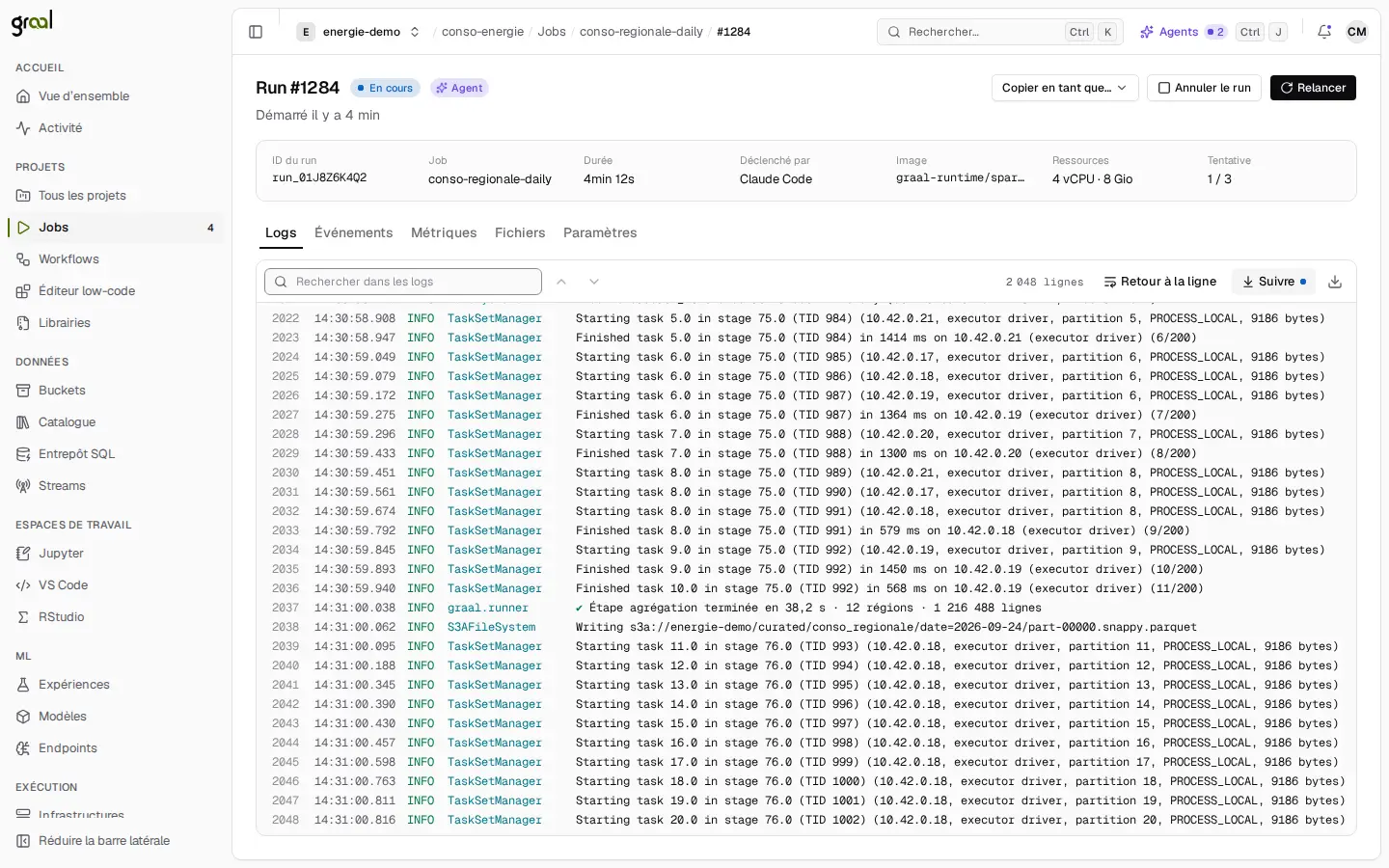Image resolution: width=1389 pixels, height=868 pixels.
Task: Download logs with the download icon
Action: click(x=1335, y=282)
